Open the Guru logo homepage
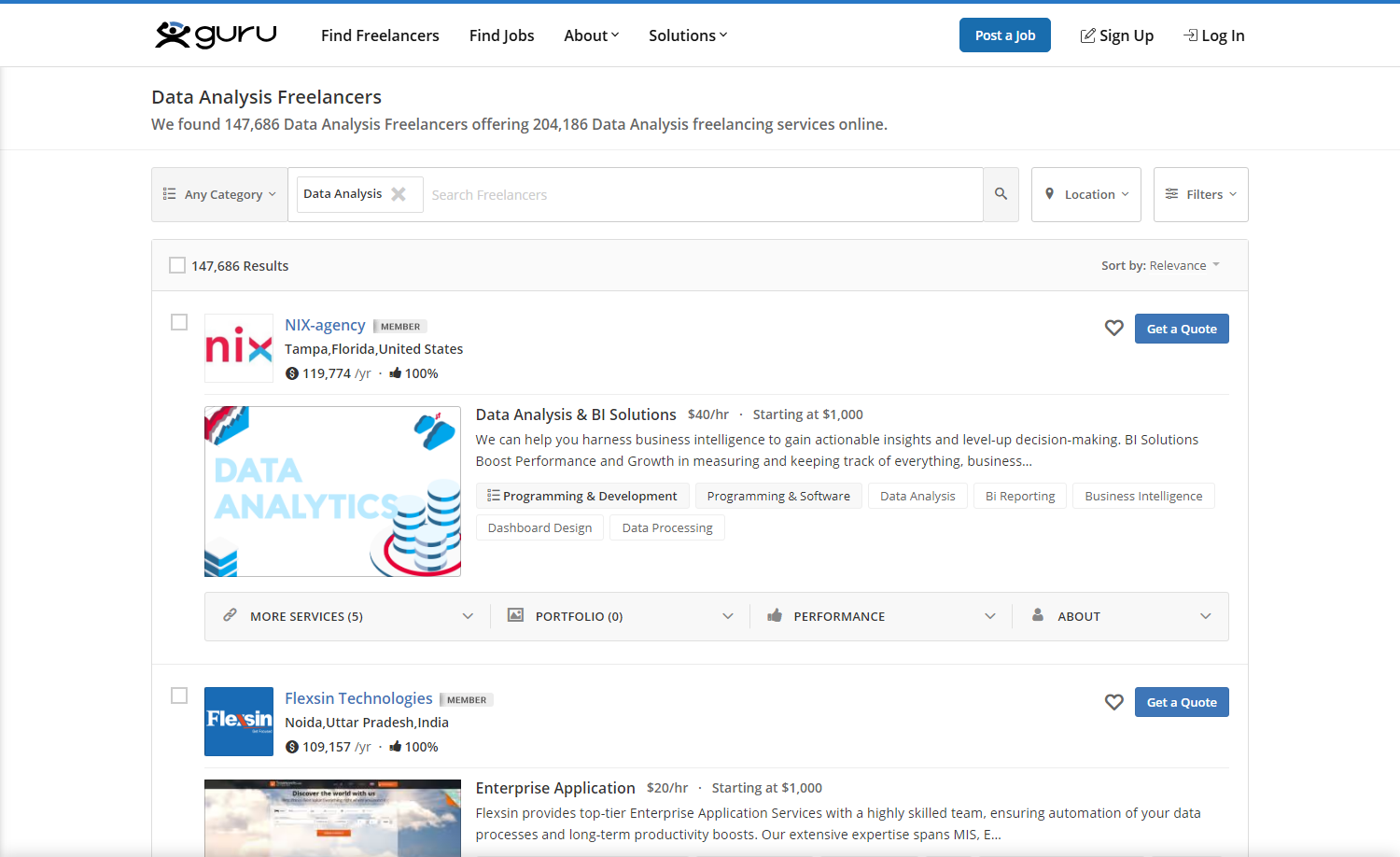The image size is (1400, 857). click(x=216, y=35)
